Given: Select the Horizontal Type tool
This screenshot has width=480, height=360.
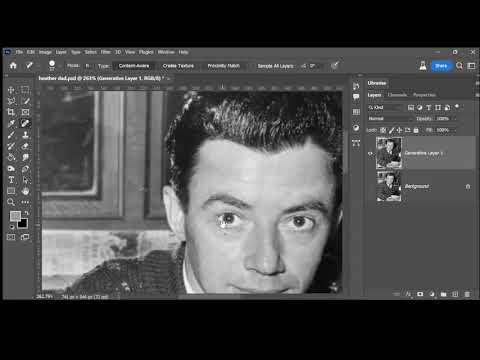Looking at the screenshot, I should point(11,180).
